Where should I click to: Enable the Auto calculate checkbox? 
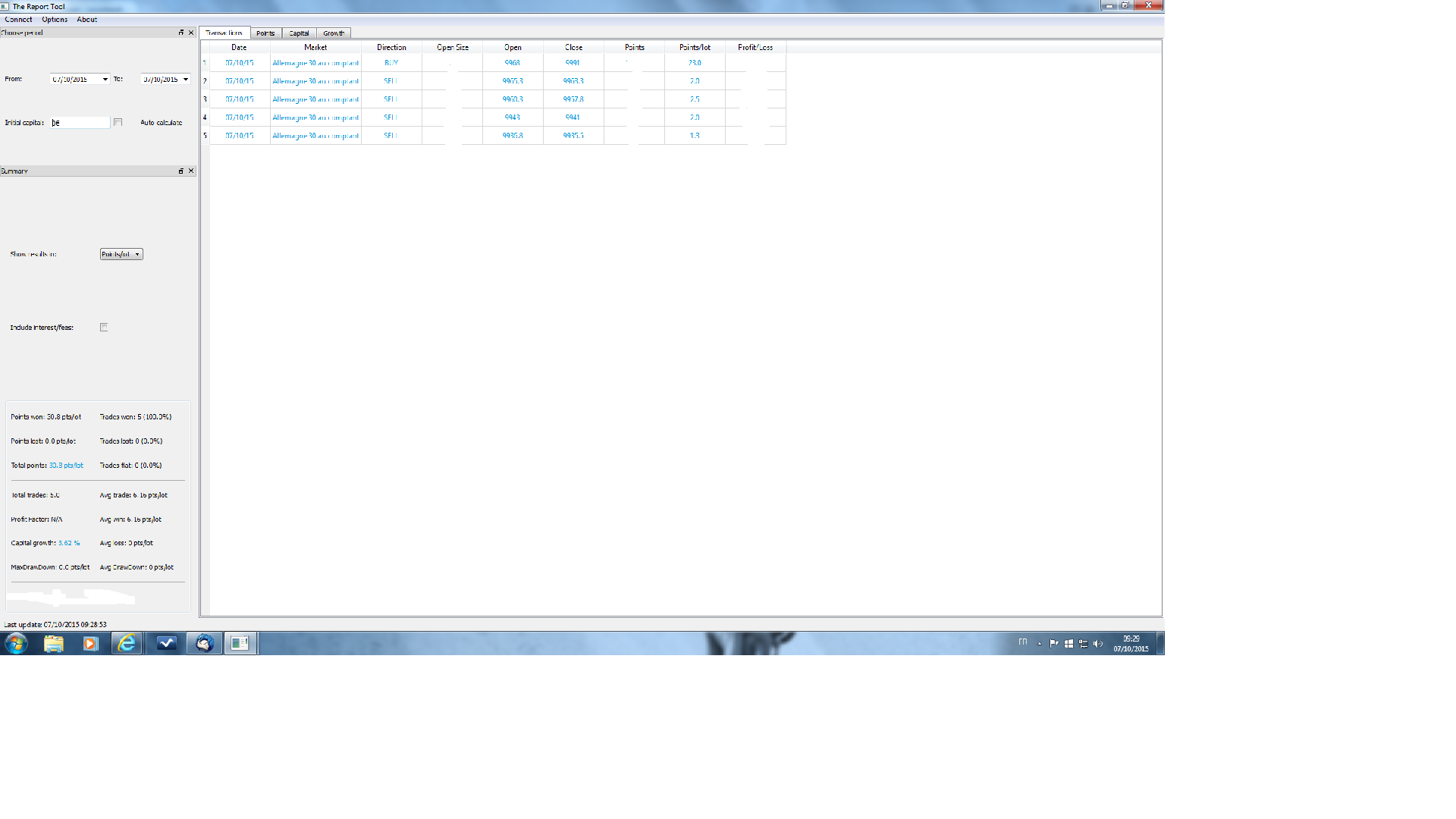118,122
